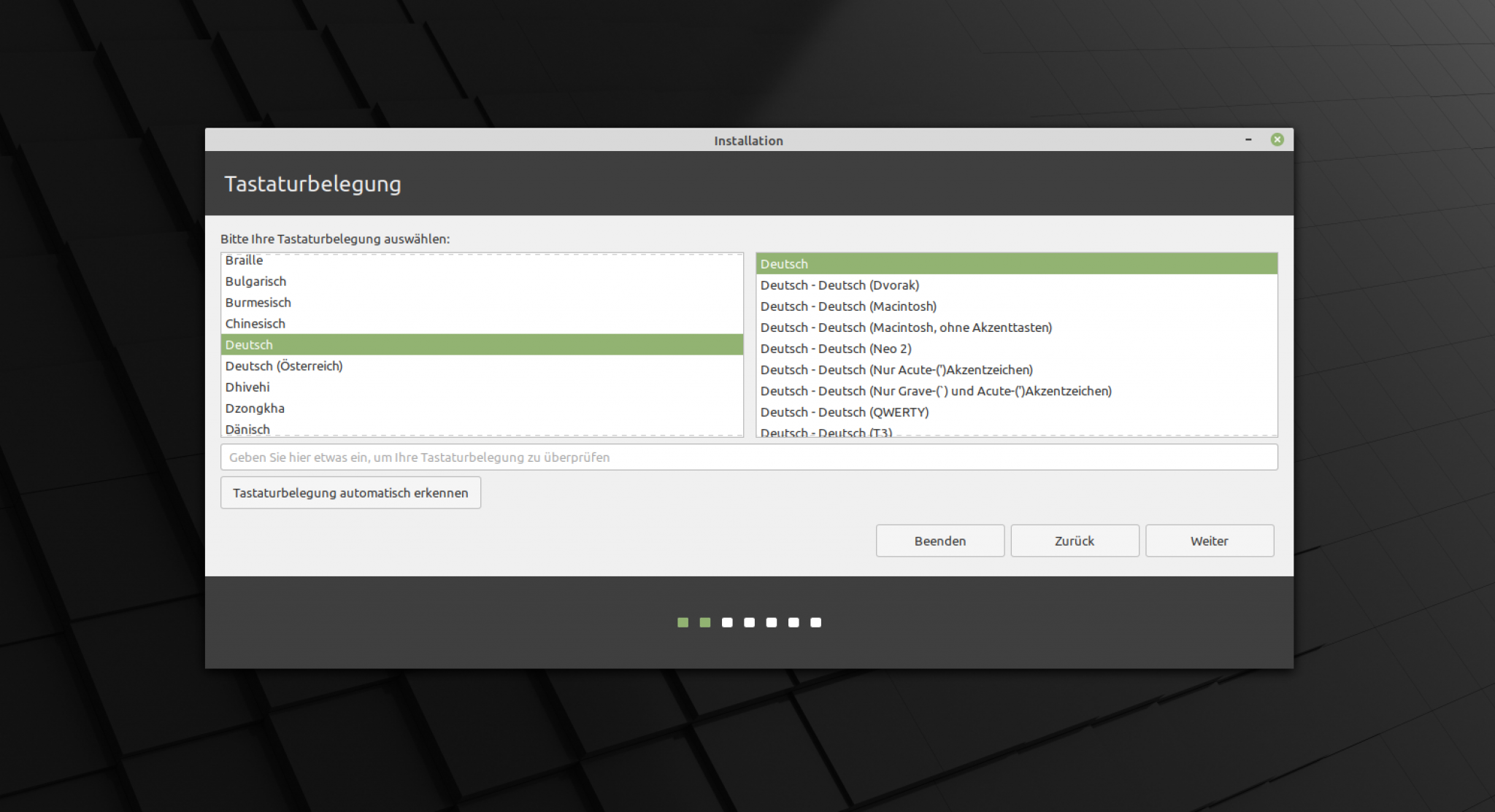The width and height of the screenshot is (1495, 812).
Task: Pick Dänisch keyboard layout
Action: coord(482,428)
